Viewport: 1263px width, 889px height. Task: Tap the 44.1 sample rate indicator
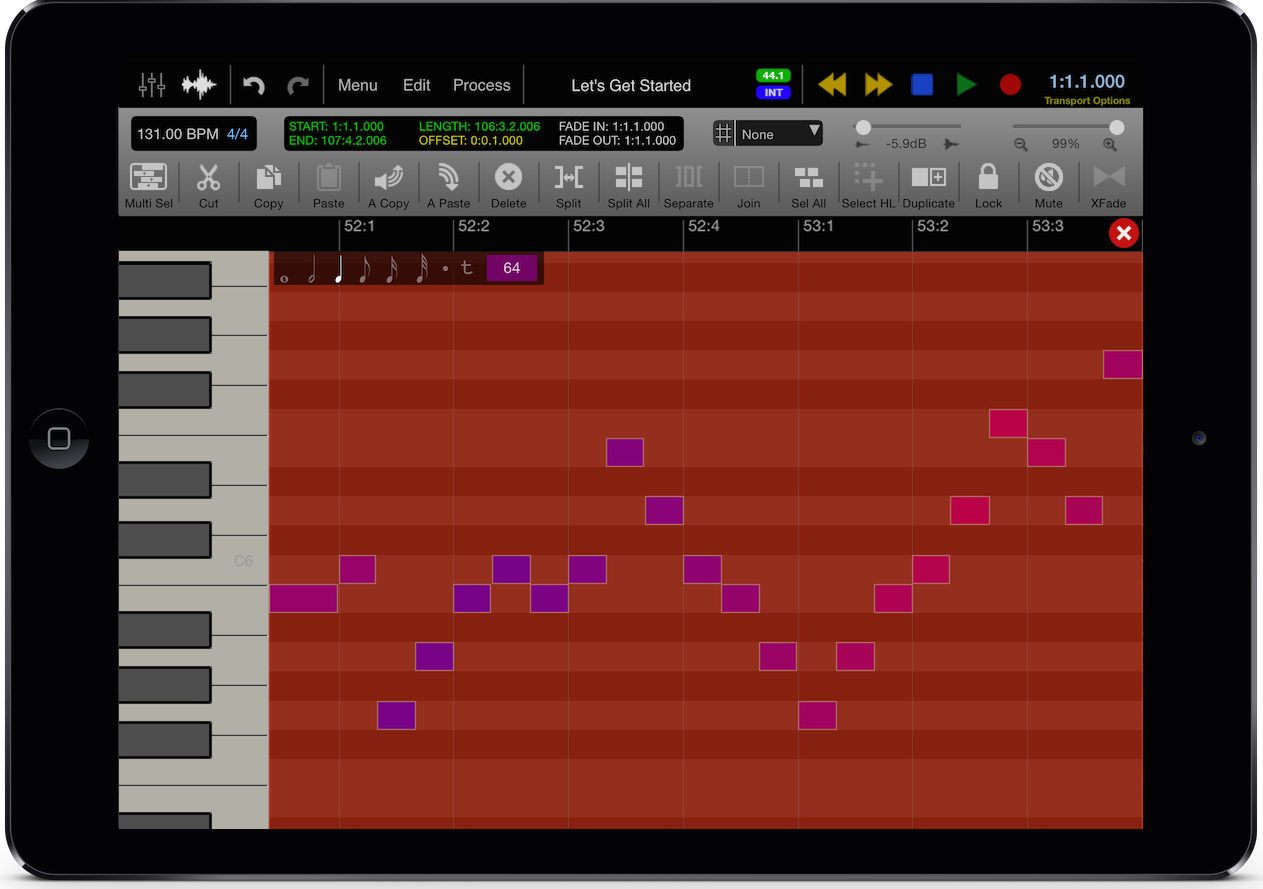tap(773, 76)
